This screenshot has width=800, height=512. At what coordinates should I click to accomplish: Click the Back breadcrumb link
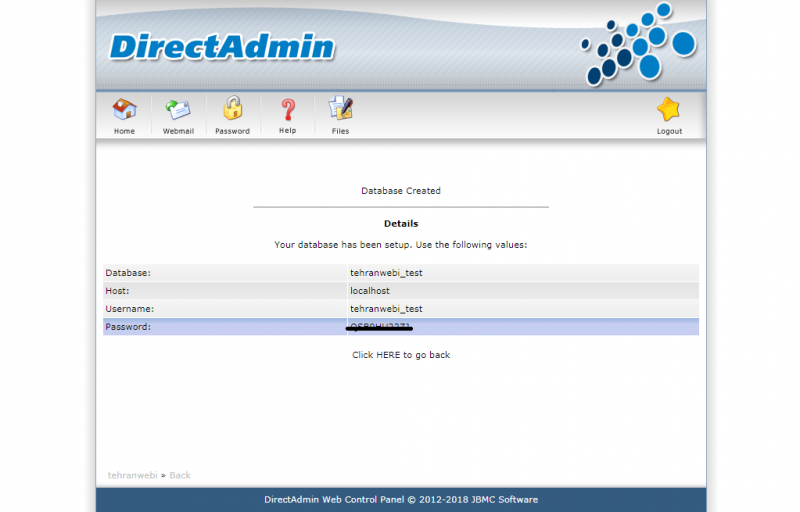[x=180, y=475]
